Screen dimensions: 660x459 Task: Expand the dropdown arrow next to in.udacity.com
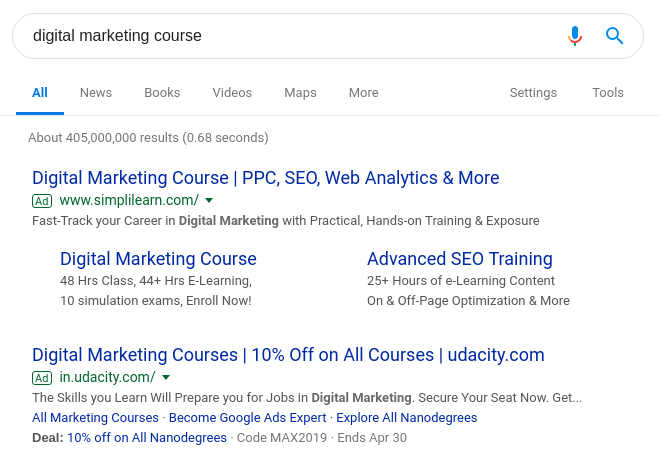(166, 377)
